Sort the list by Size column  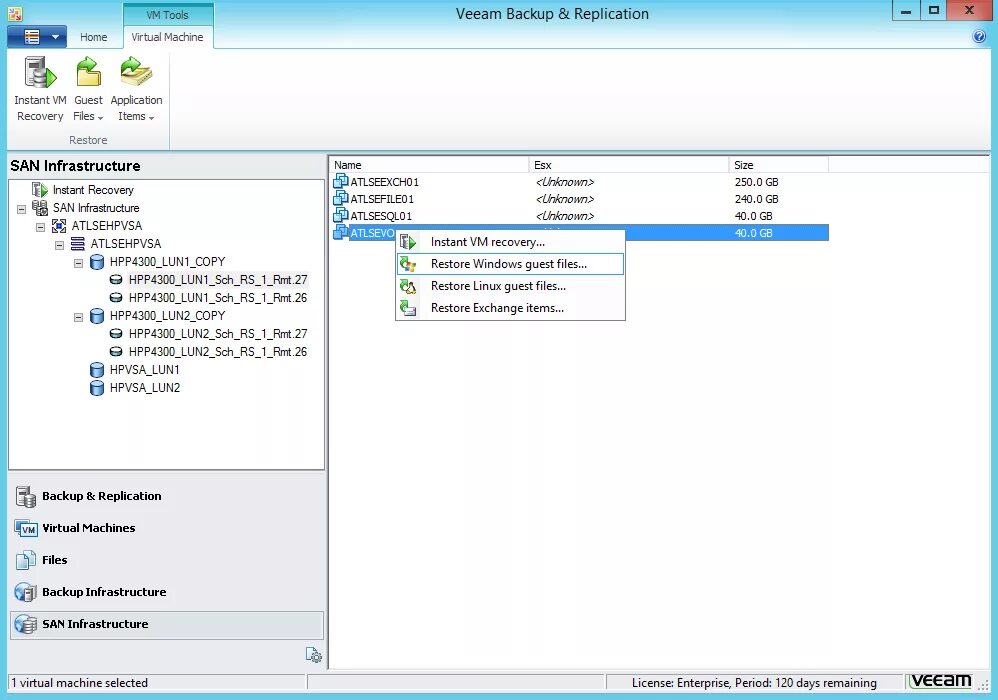tap(778, 165)
